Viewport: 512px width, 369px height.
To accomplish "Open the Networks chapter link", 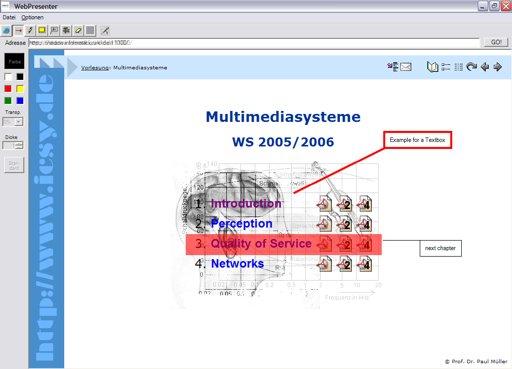I will [x=237, y=264].
